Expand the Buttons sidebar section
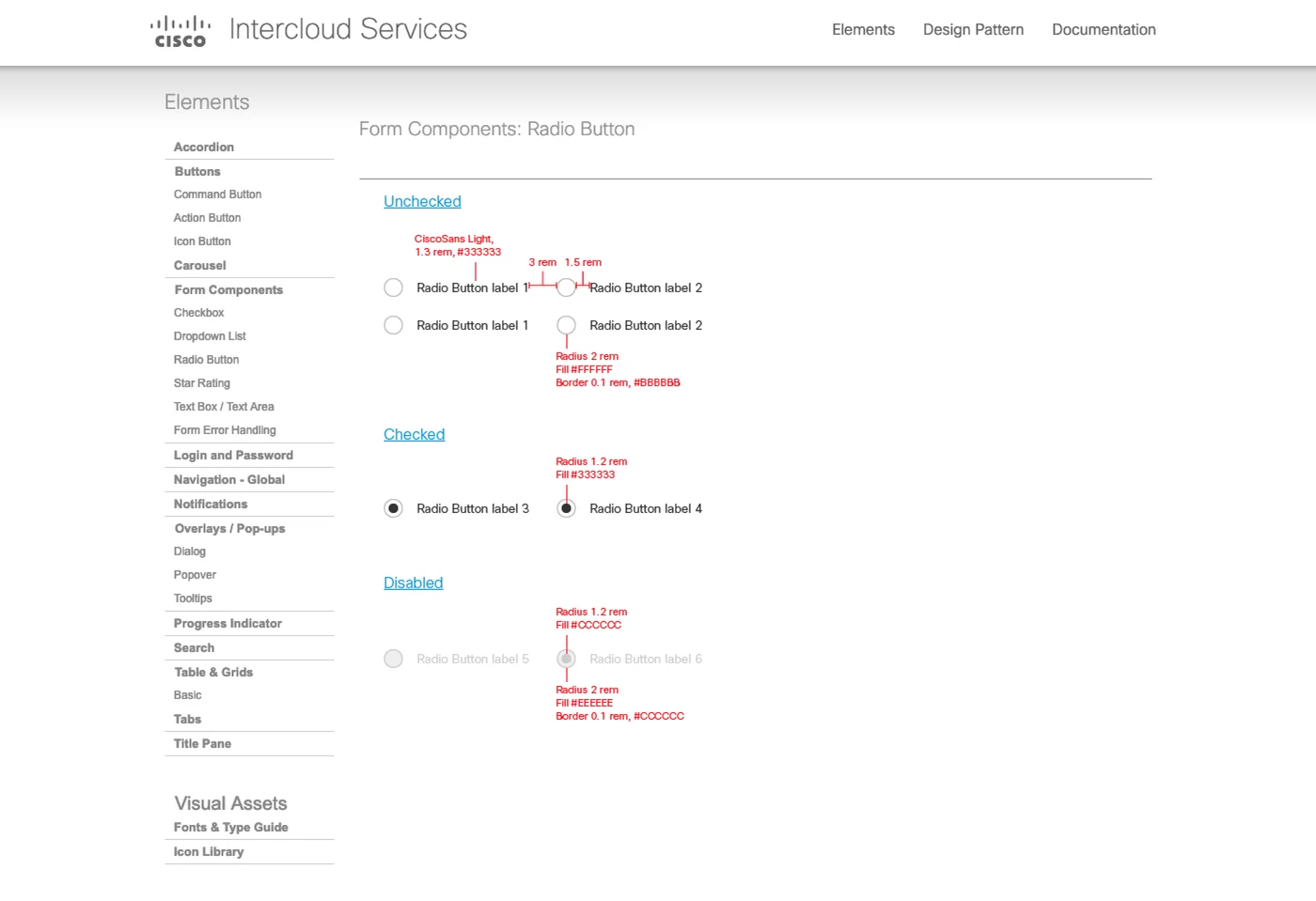 pos(197,171)
